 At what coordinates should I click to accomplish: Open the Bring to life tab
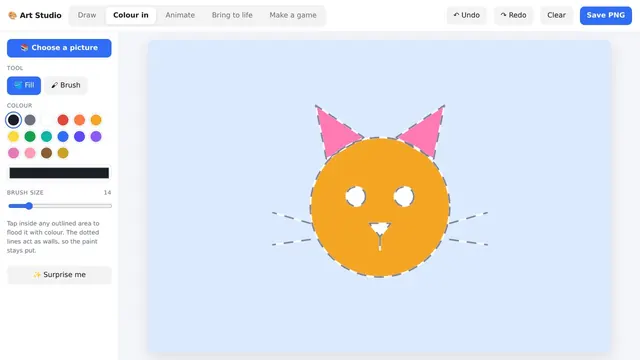click(x=232, y=15)
